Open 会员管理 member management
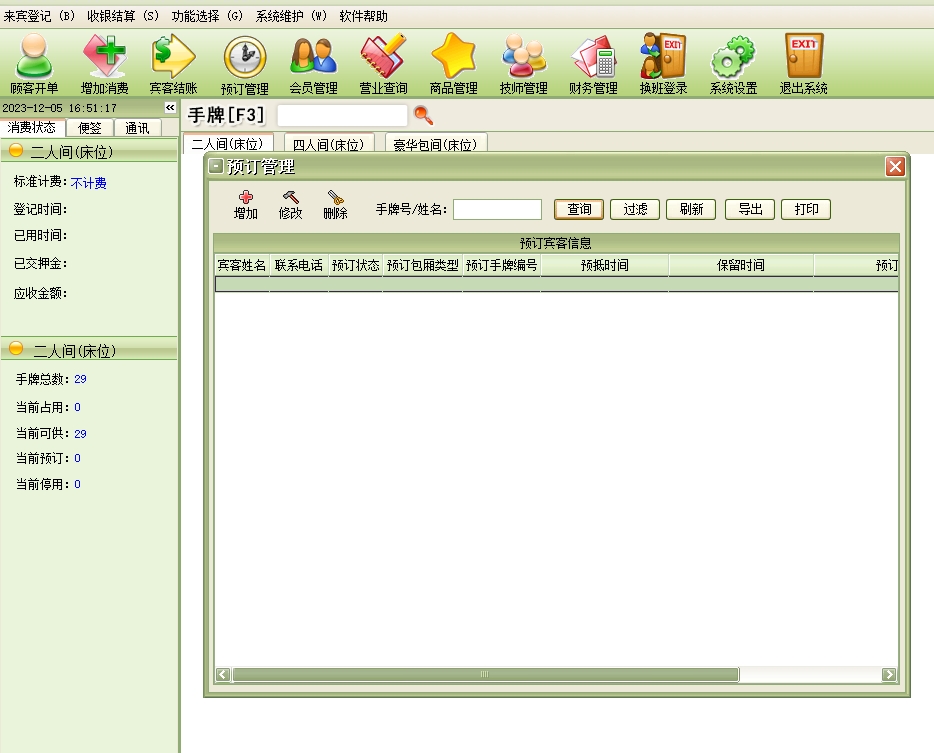The width and height of the screenshot is (934, 753). 313,64
